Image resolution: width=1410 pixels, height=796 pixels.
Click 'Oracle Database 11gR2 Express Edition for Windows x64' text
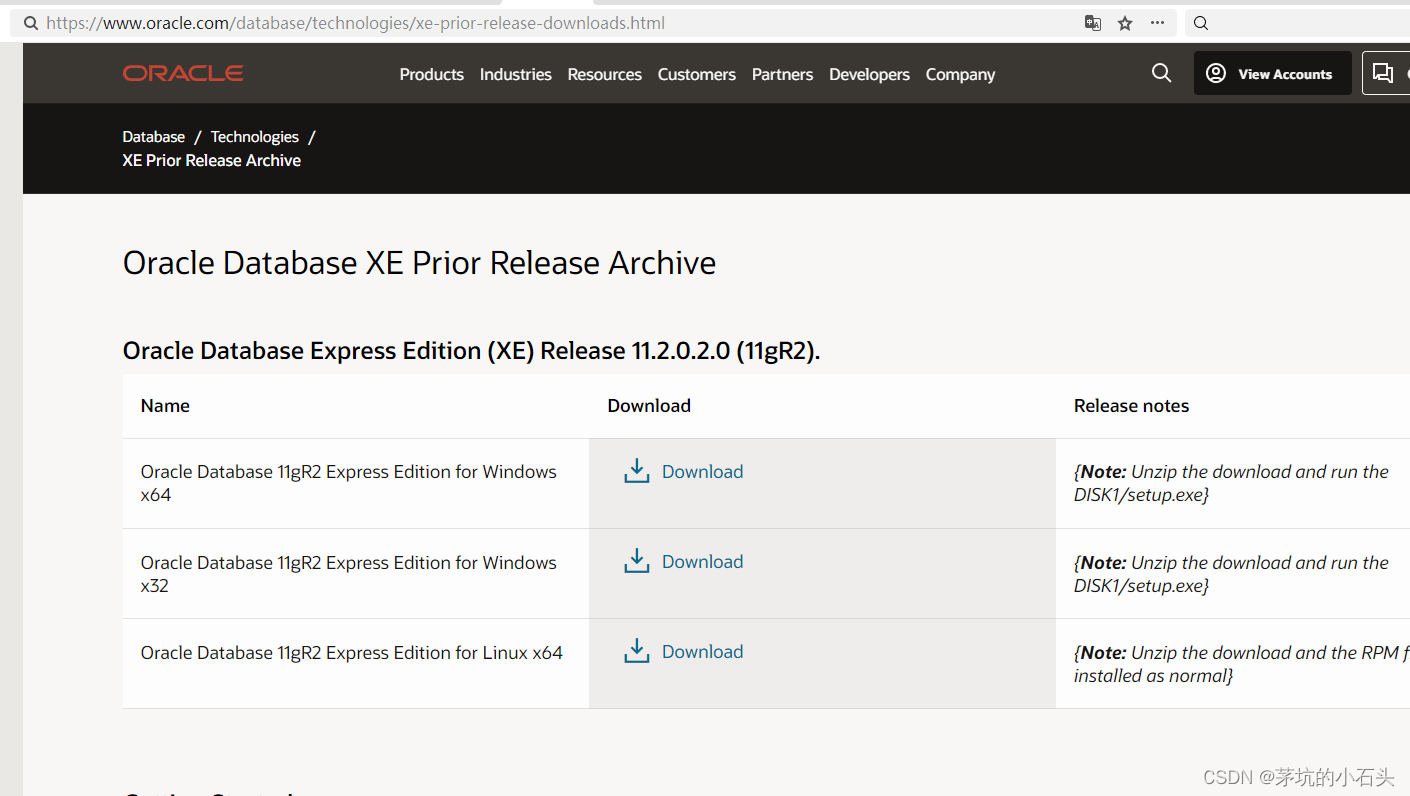click(x=349, y=483)
